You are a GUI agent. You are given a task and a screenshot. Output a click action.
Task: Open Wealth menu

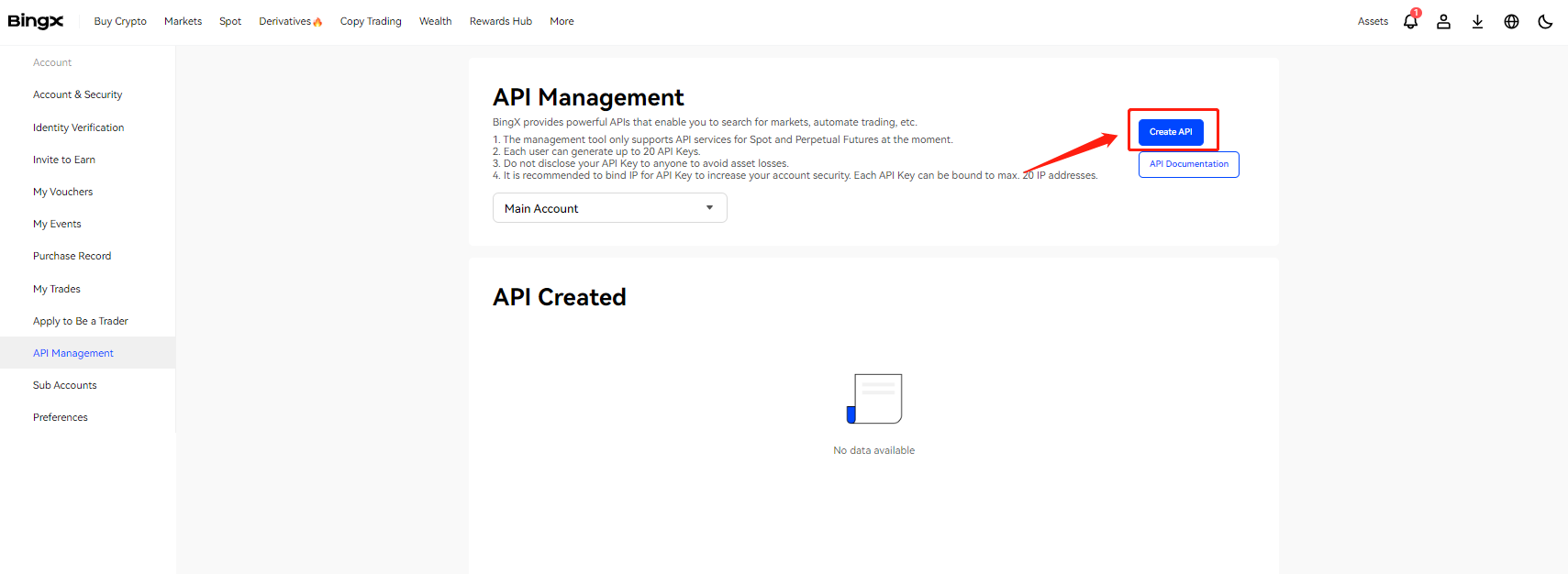[x=435, y=21]
